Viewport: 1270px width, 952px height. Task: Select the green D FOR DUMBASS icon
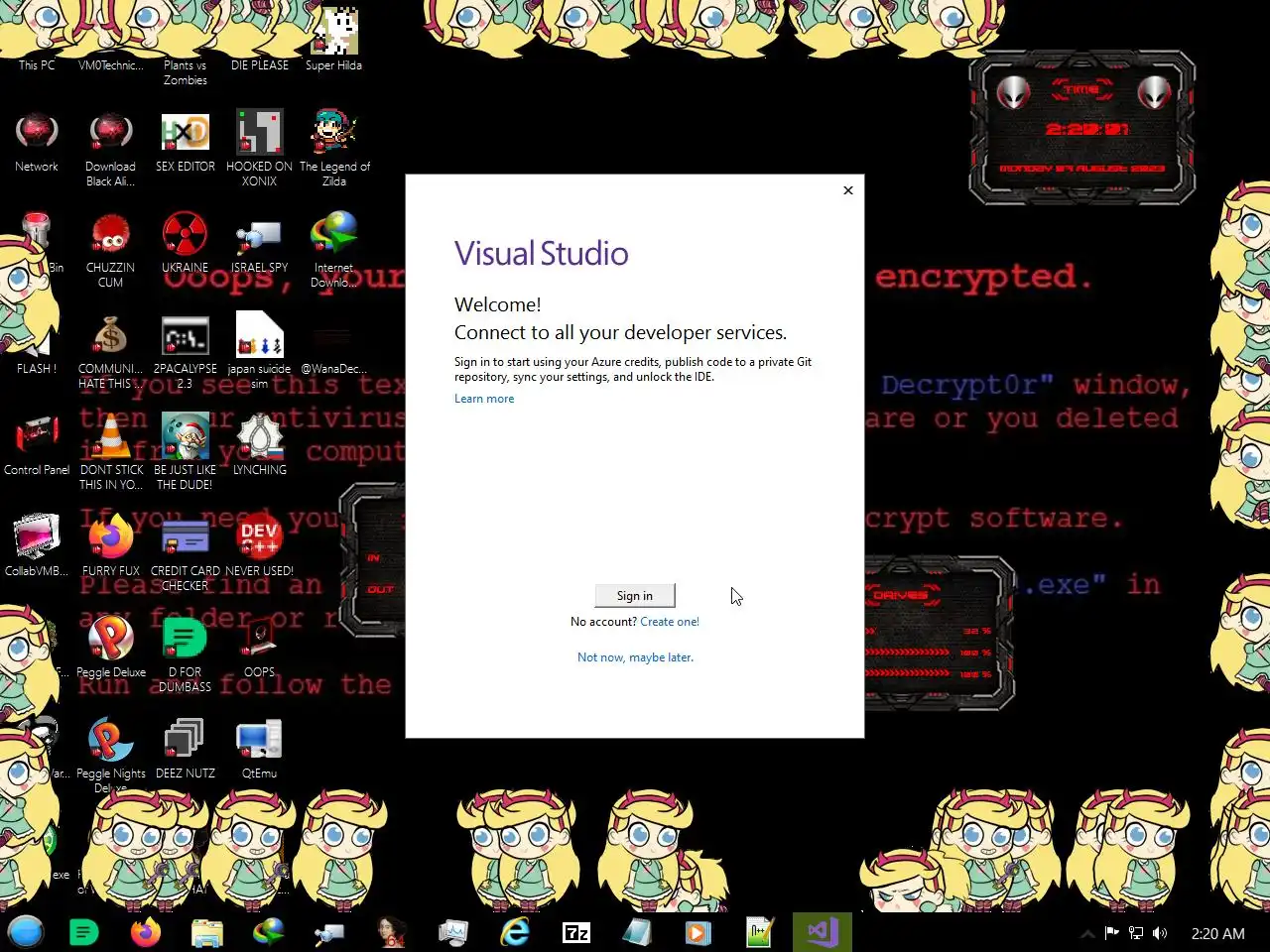coord(186,654)
